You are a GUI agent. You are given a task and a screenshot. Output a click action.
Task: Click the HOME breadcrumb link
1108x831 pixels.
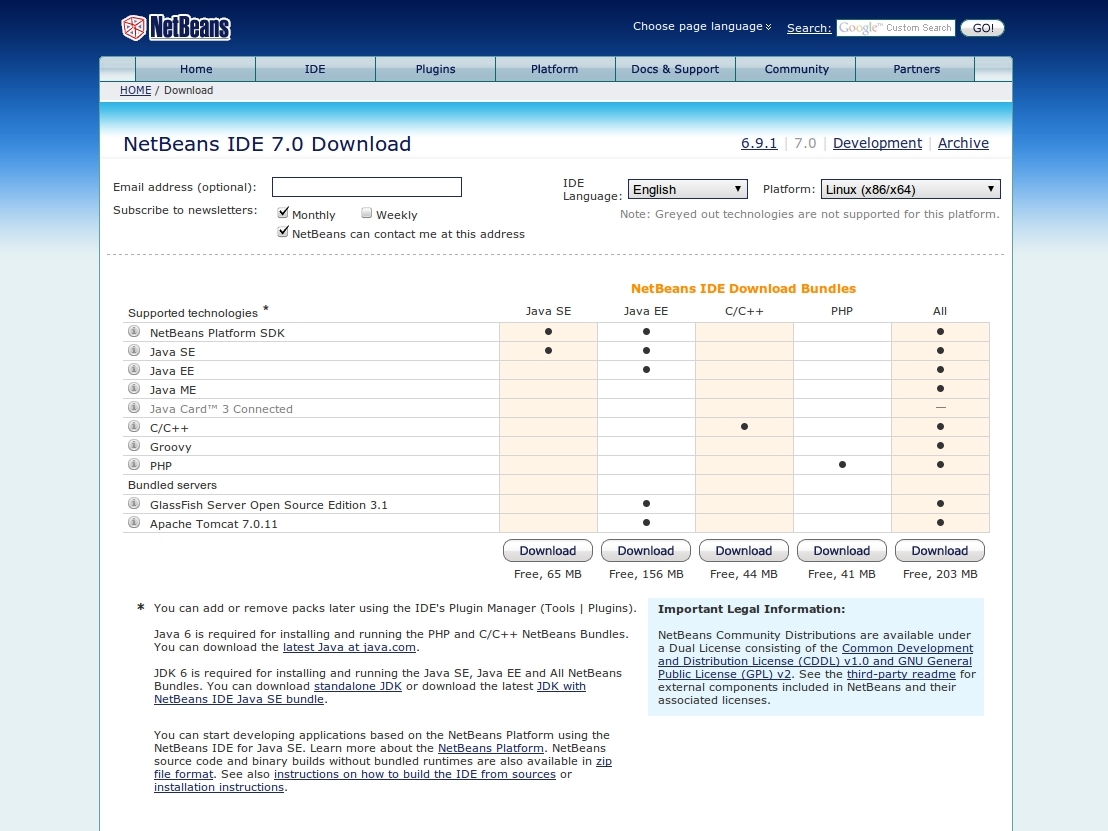pyautogui.click(x=136, y=90)
